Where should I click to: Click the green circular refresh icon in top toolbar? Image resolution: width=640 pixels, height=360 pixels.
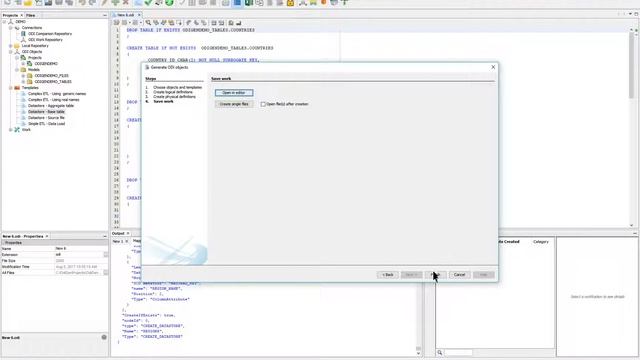tap(169, 3)
